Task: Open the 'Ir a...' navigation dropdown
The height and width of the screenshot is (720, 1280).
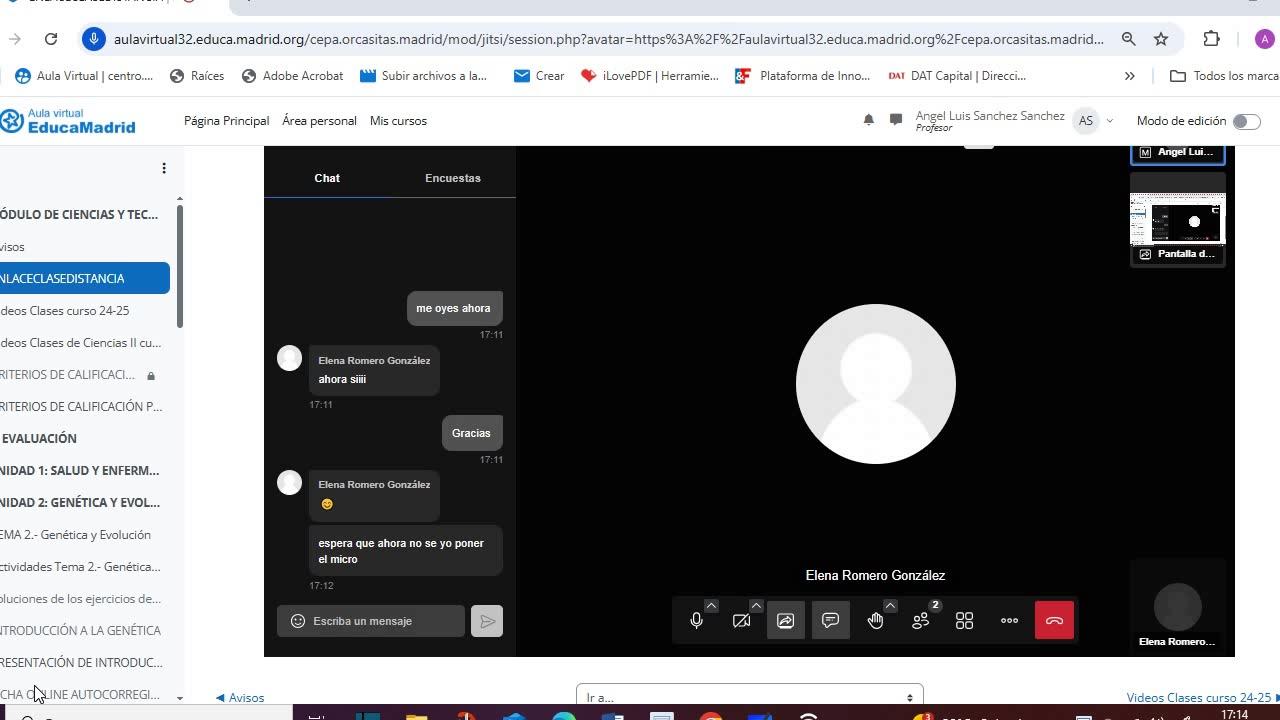Action: pos(749,697)
